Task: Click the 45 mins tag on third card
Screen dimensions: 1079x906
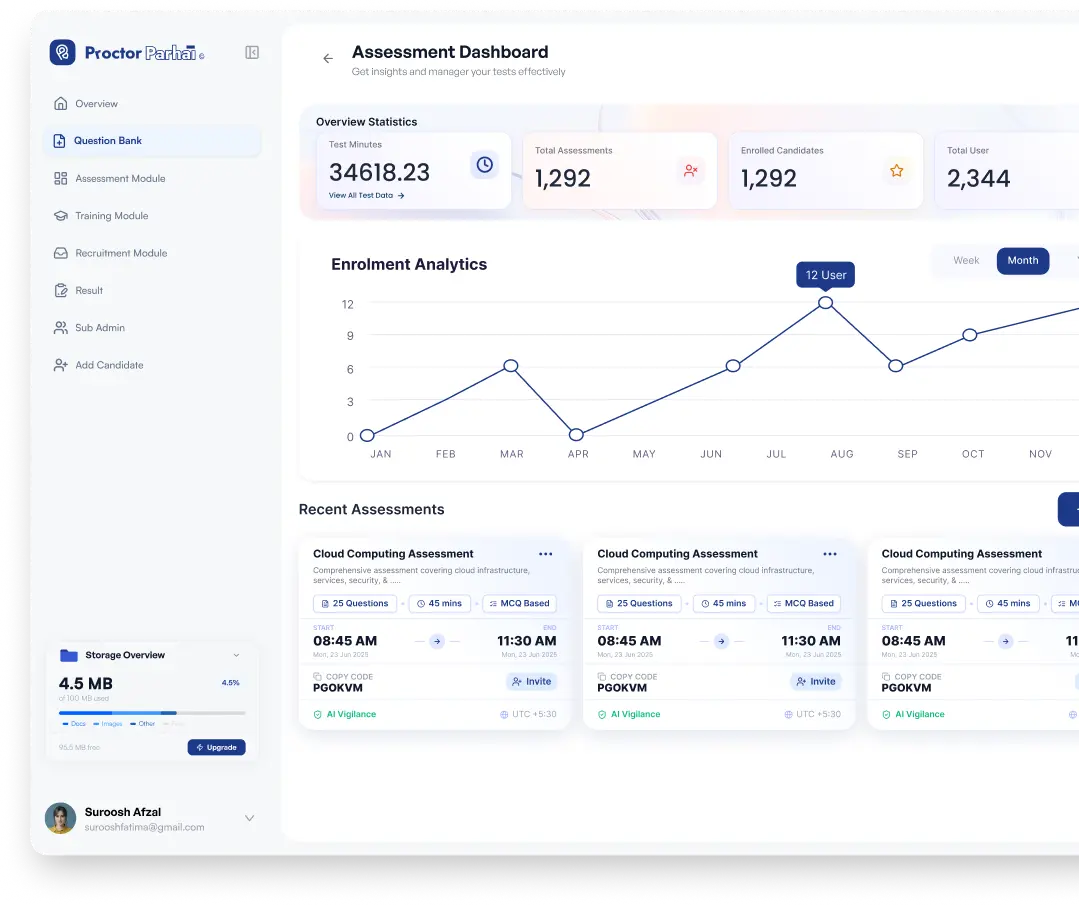Action: point(1008,604)
